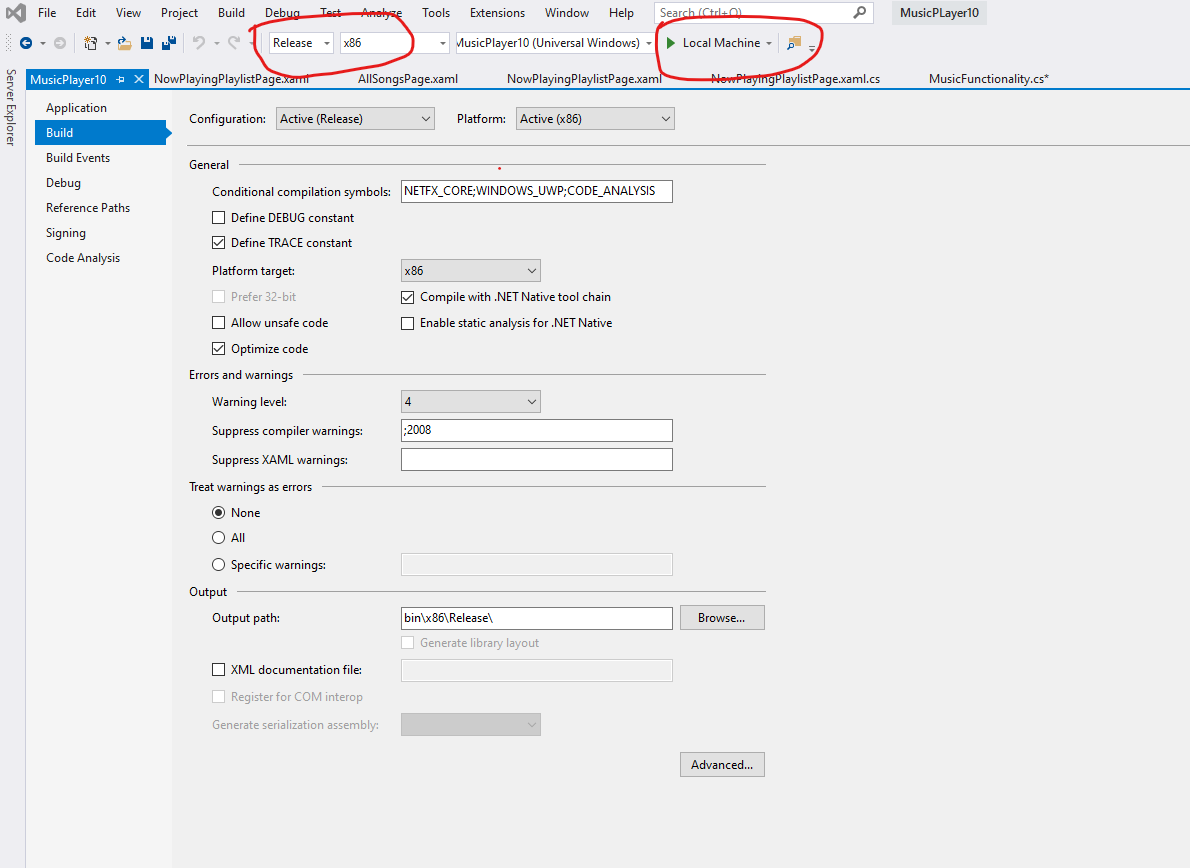This screenshot has height=868, width=1190.
Task: Open the Application properties page
Action: 77,108
